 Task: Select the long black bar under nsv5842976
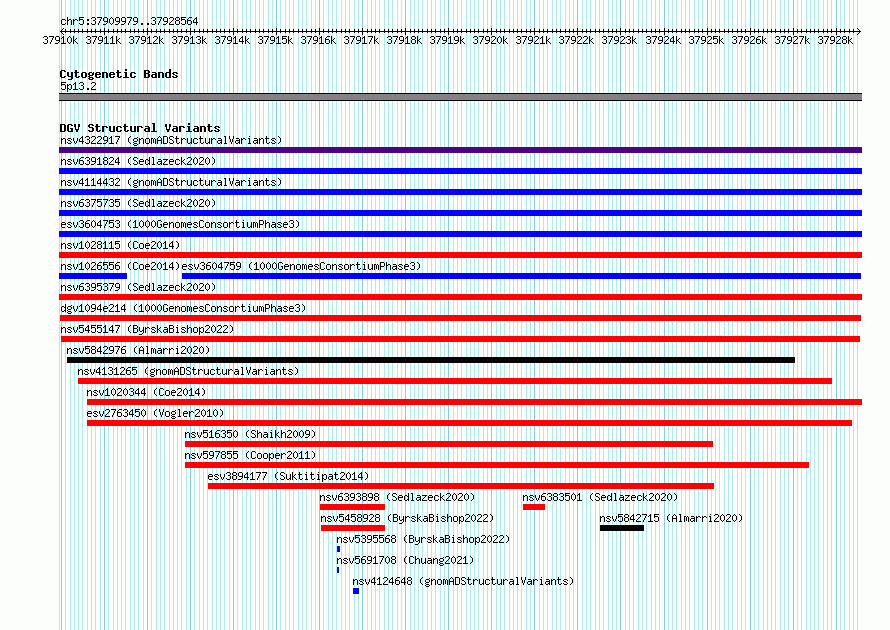(431, 360)
